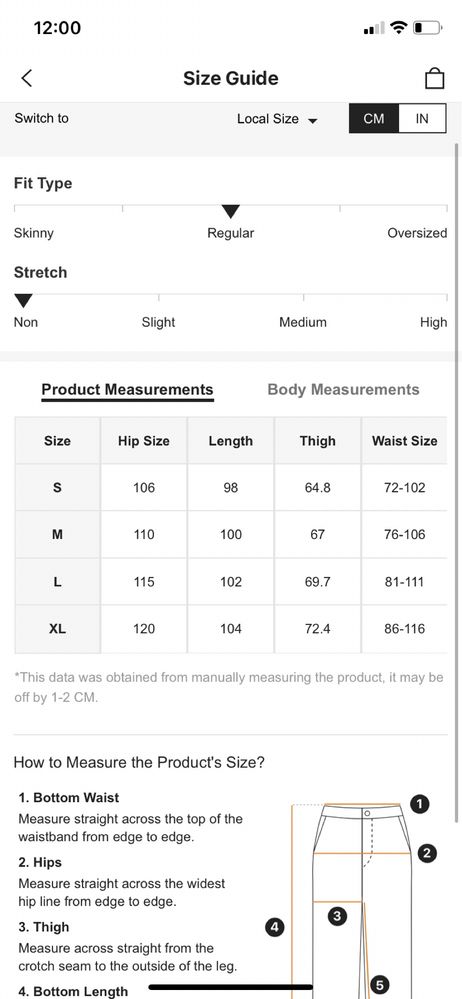Tap the numbered marker 4 on diagram
This screenshot has height=999, width=462.
pos(274,926)
